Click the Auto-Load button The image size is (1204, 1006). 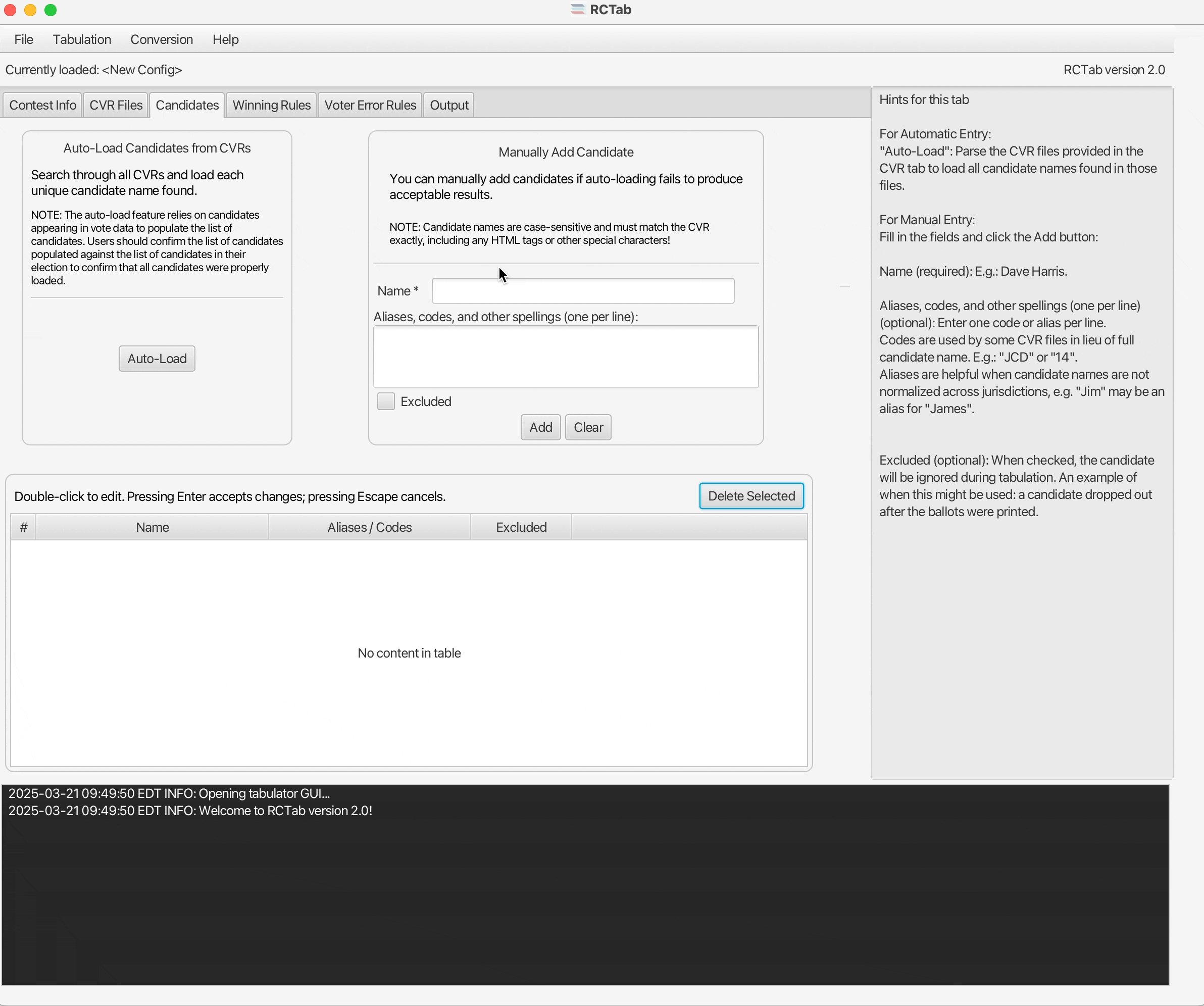pyautogui.click(x=157, y=359)
